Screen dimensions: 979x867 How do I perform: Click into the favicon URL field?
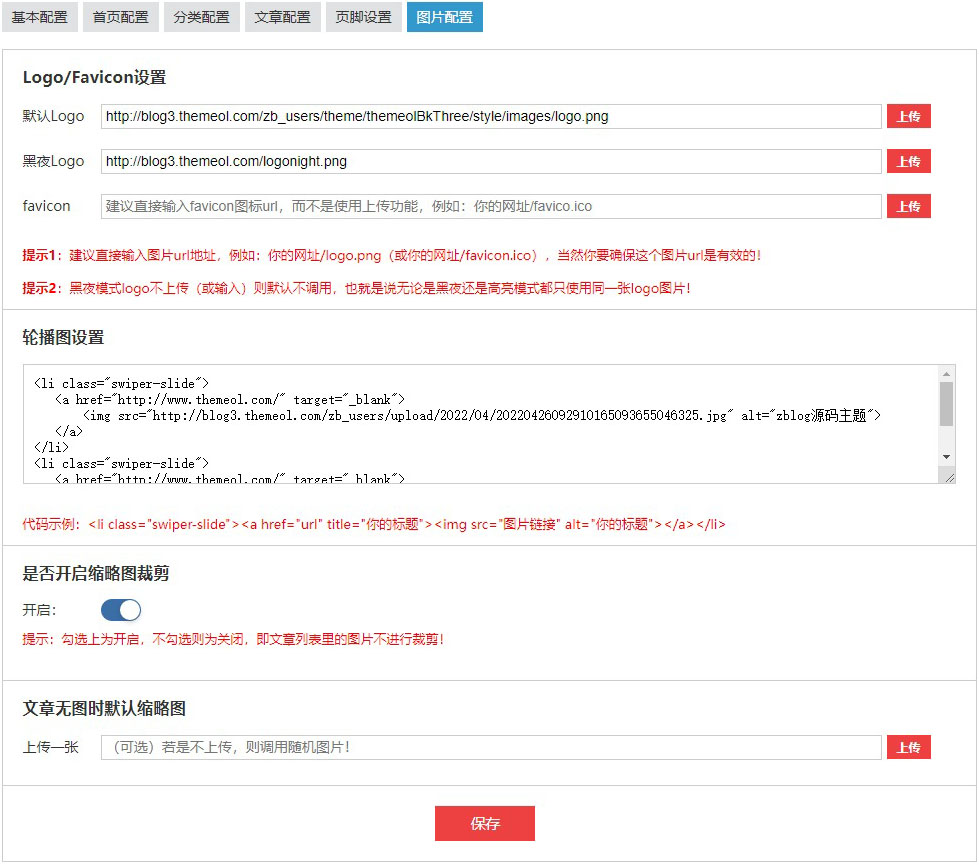[490, 206]
